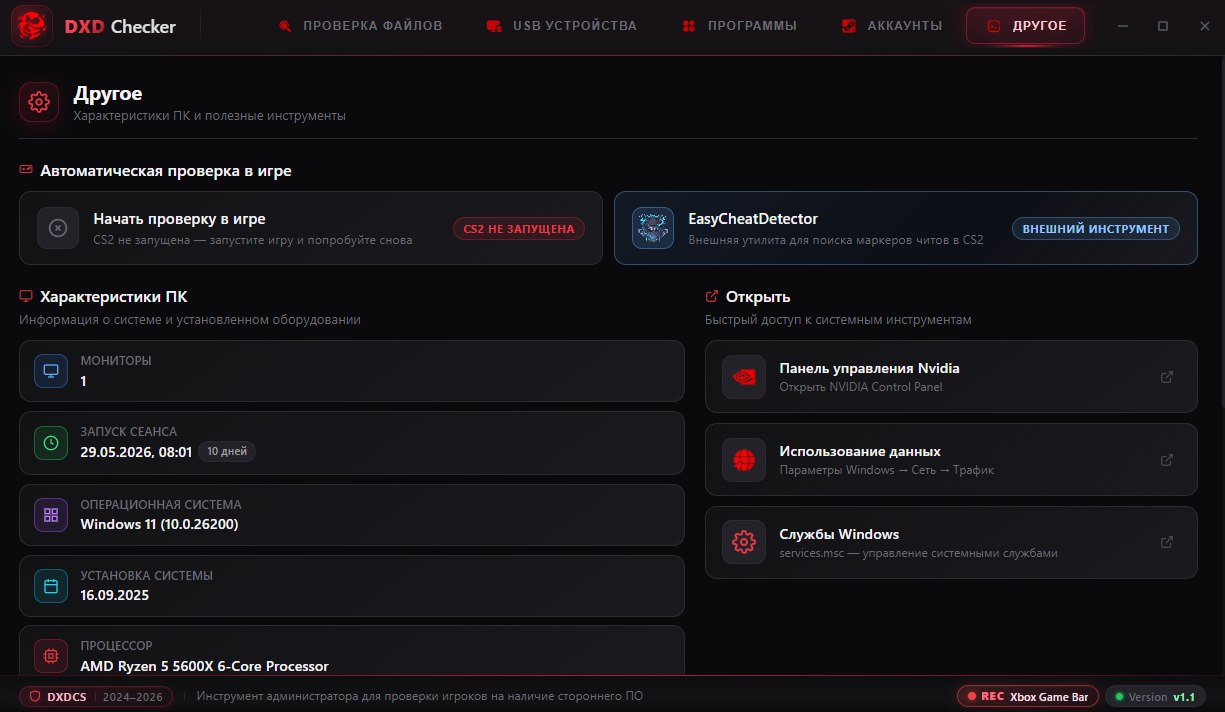Click the Nvidia logo icon
Viewport: 1225px width, 712px height.
click(x=744, y=377)
